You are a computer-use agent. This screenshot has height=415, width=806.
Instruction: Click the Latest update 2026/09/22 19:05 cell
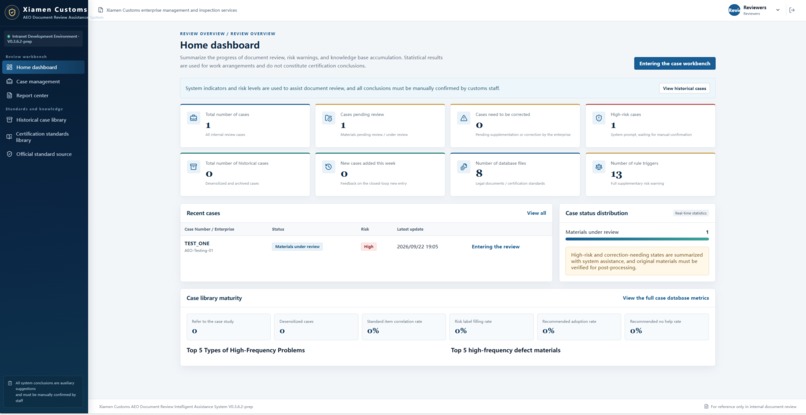[417, 247]
